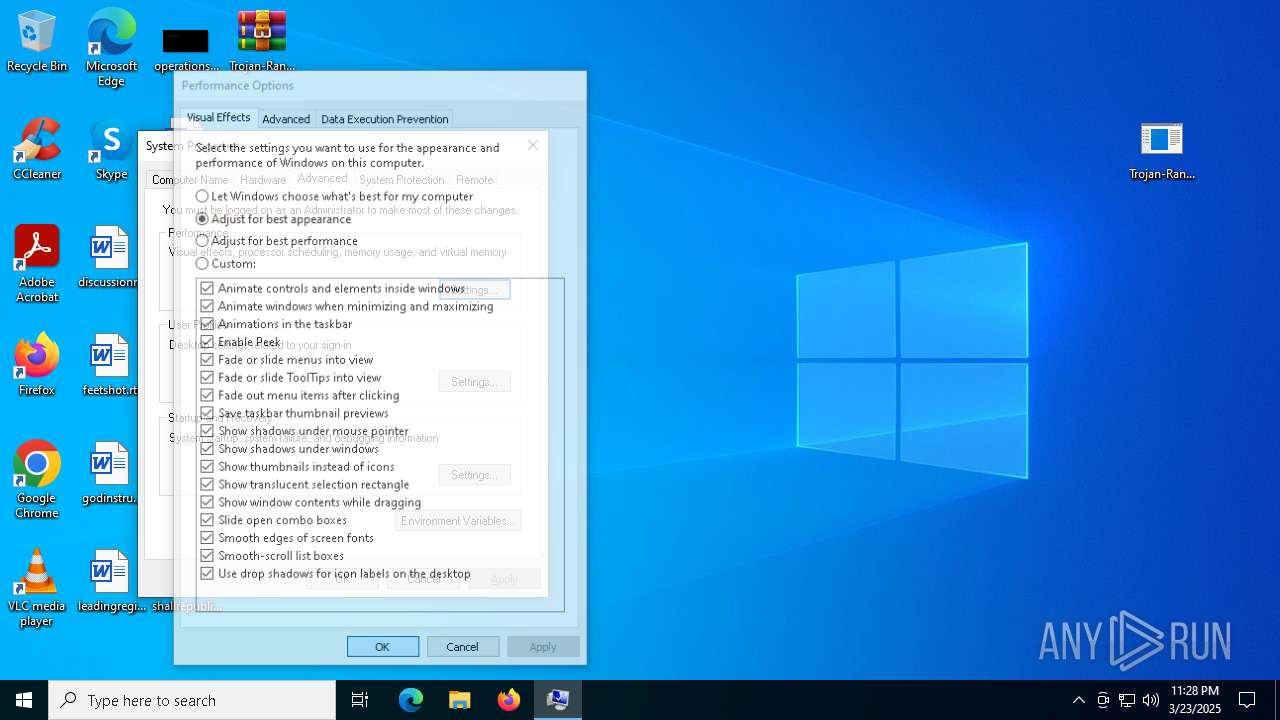Open VLC media player shortcut
Image resolution: width=1280 pixels, height=720 pixels.
tap(37, 588)
